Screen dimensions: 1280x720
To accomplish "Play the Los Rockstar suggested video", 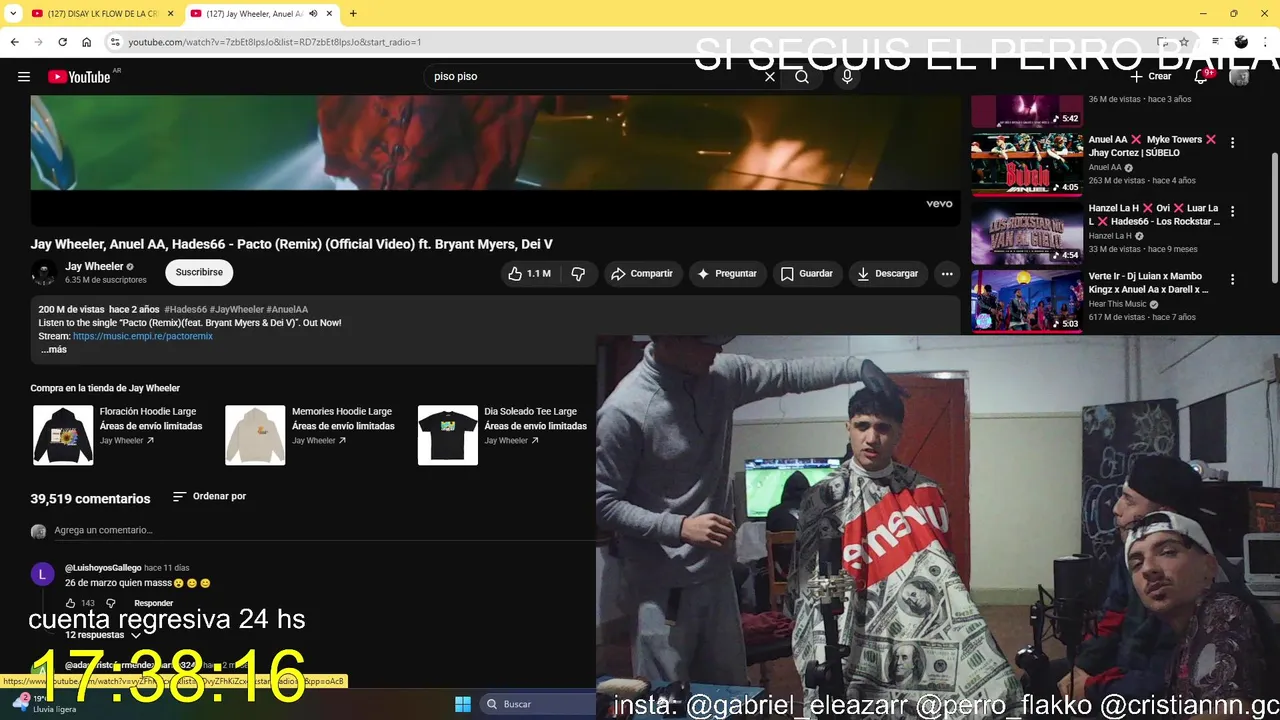I will [x=1027, y=231].
